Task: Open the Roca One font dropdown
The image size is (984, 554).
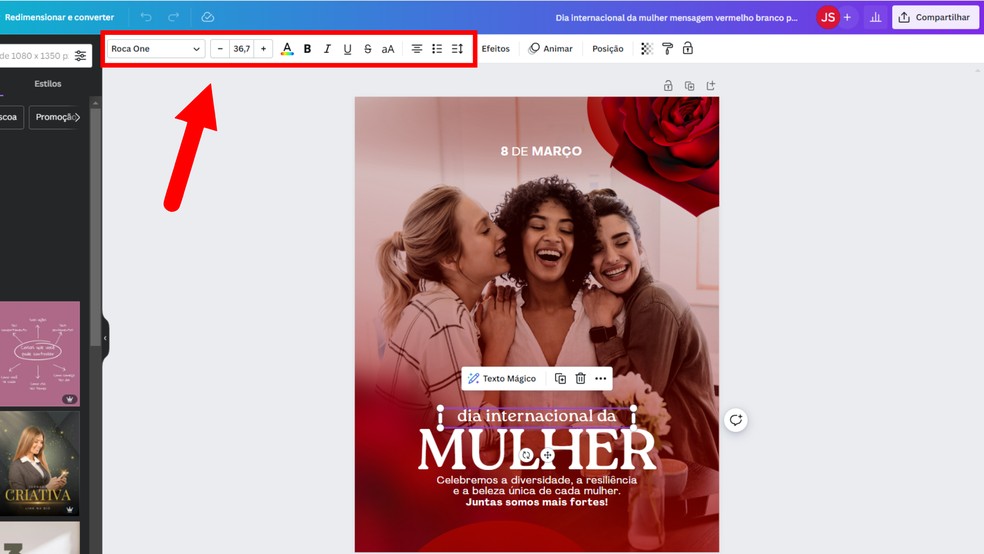Action: pyautogui.click(x=156, y=49)
